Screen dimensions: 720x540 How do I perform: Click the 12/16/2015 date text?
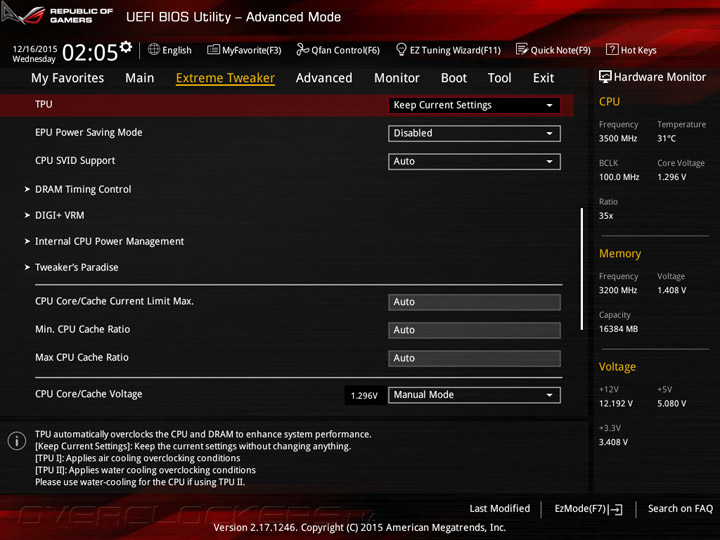(35, 49)
